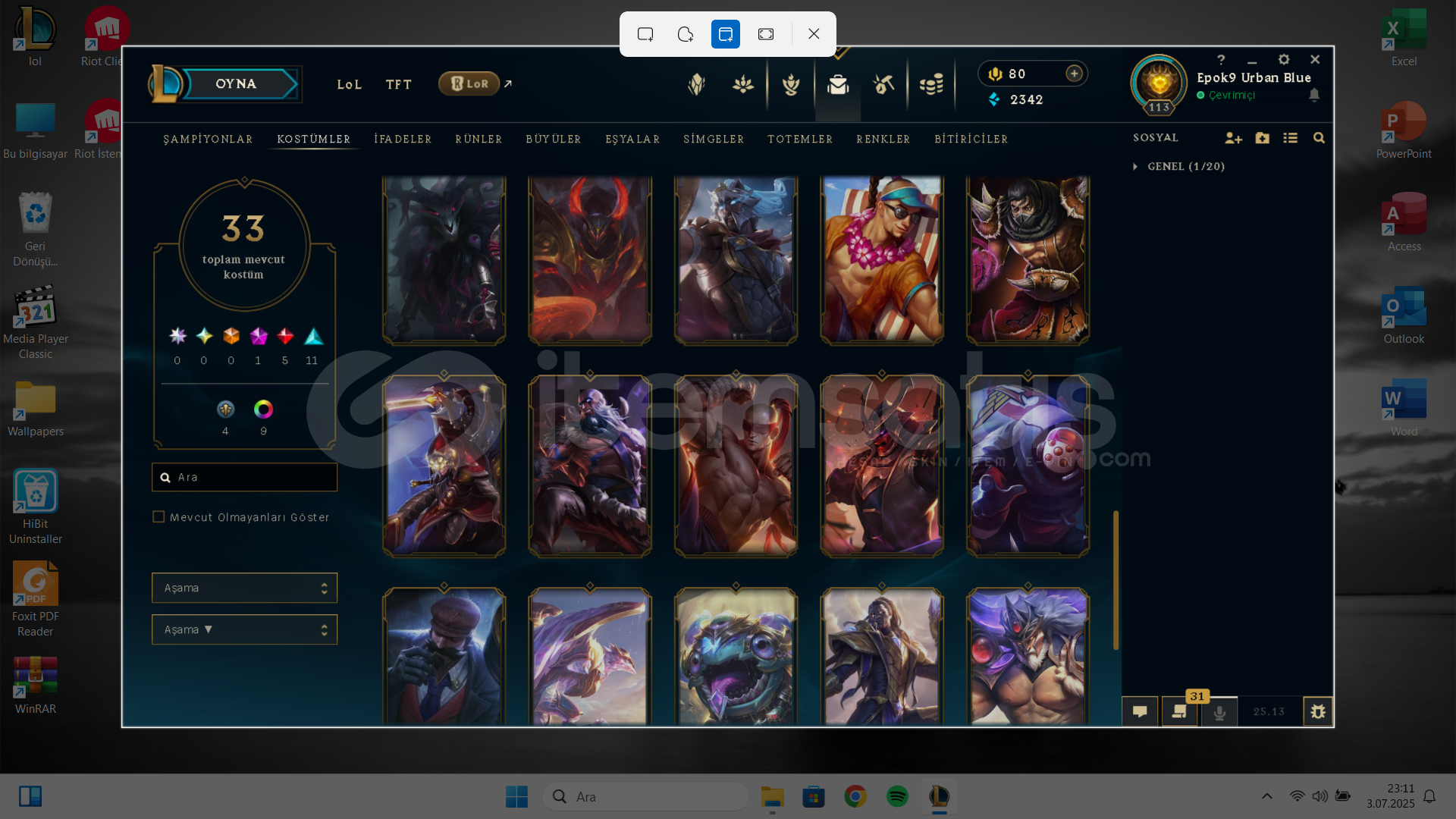Enable Mevcut Olmayanları Göster checkbox

point(158,516)
